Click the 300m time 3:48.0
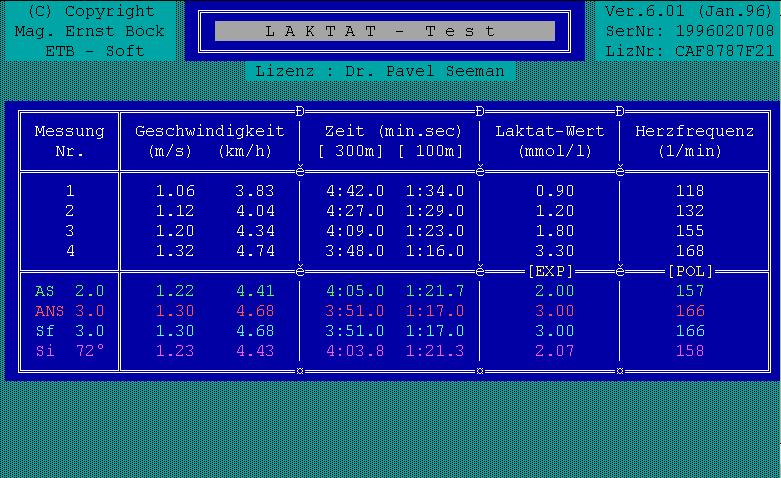This screenshot has width=781, height=478. (355, 250)
